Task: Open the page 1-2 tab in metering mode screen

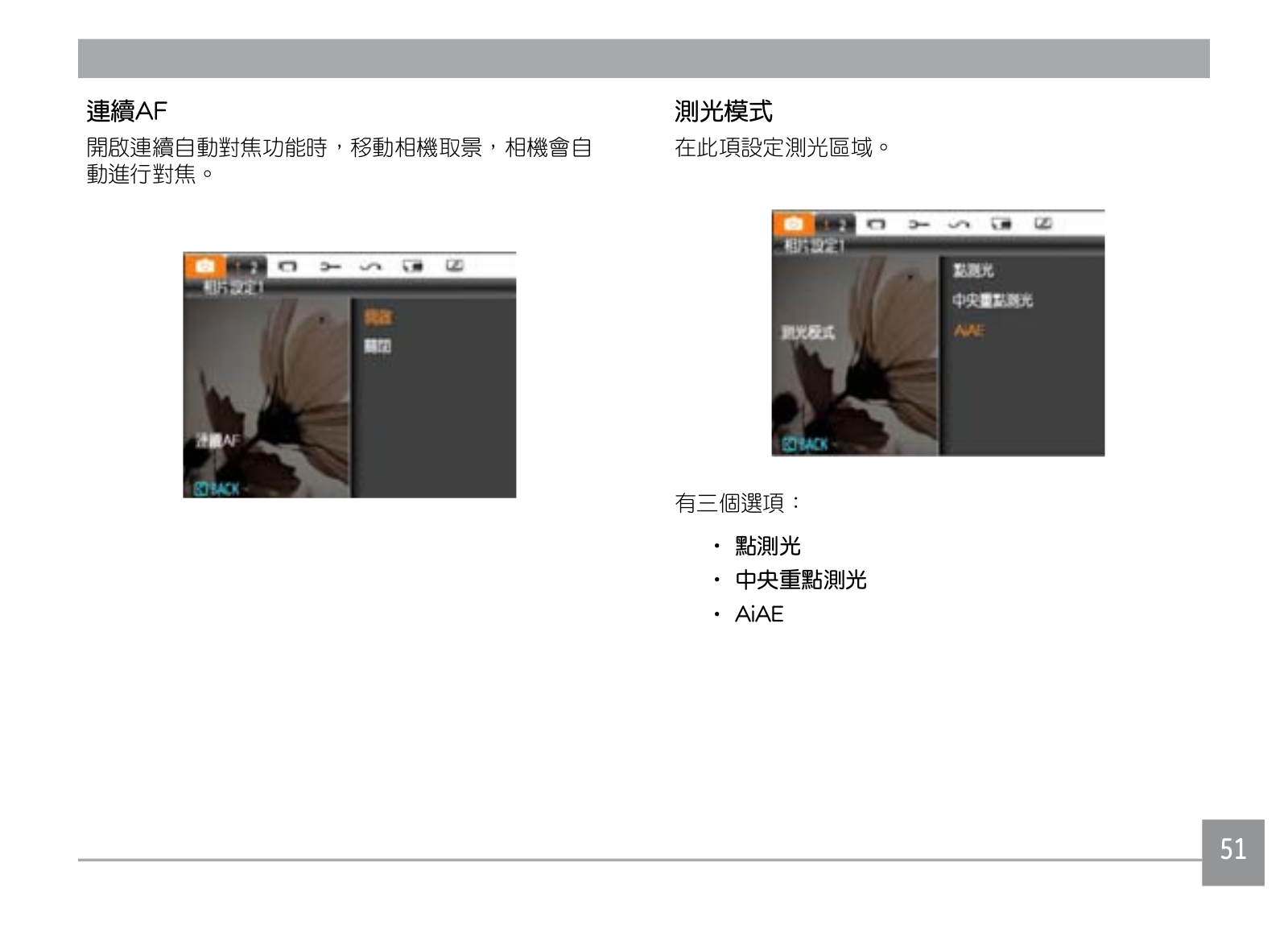Action: coord(835,225)
